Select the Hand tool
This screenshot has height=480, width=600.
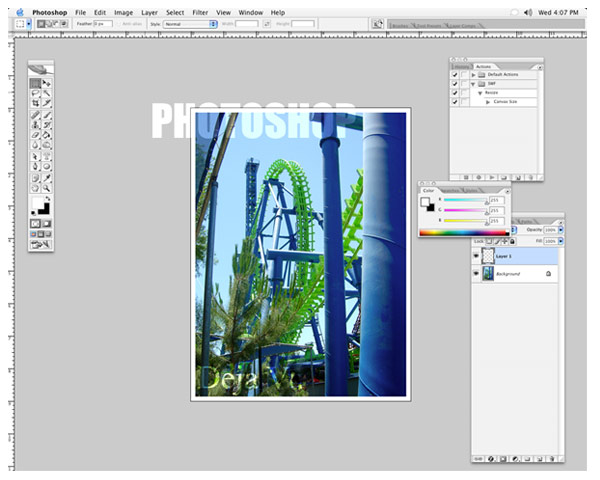pyautogui.click(x=35, y=188)
